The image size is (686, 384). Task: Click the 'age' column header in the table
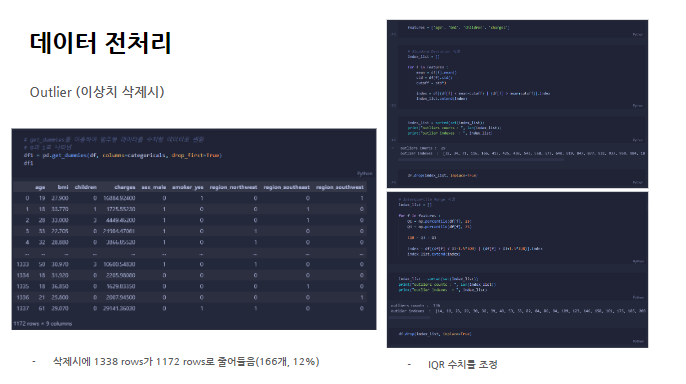pos(40,187)
